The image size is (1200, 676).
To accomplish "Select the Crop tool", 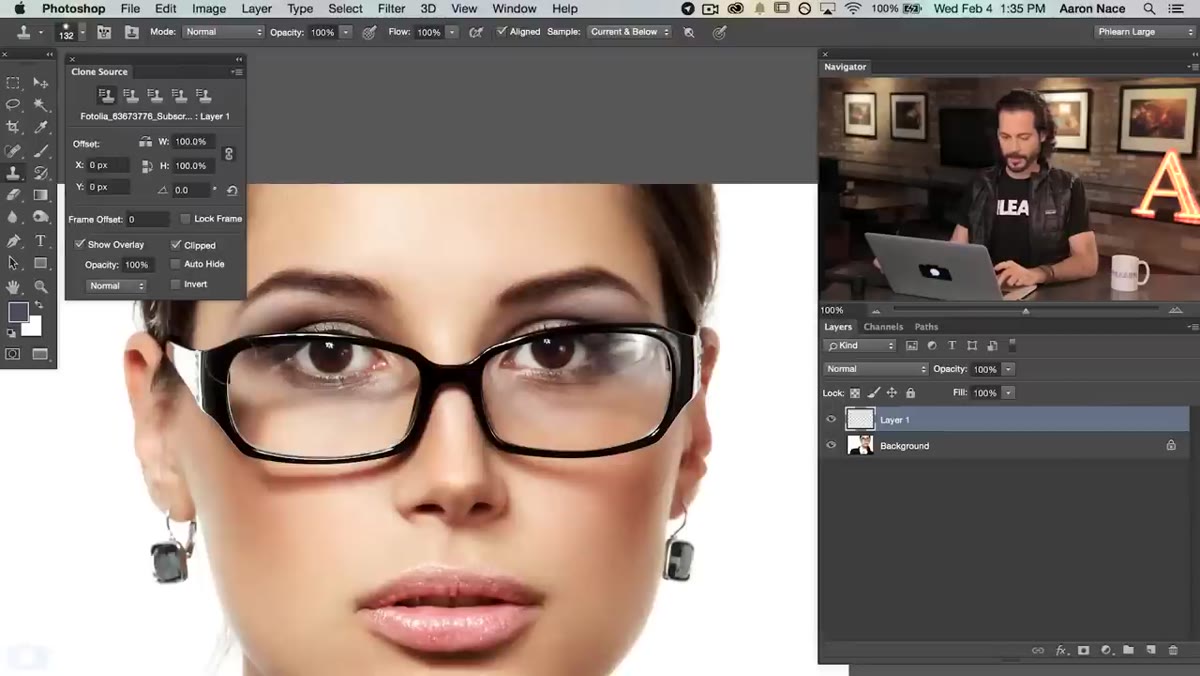I will pyautogui.click(x=13, y=128).
